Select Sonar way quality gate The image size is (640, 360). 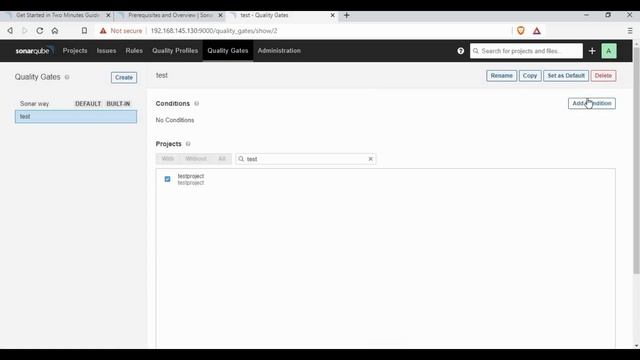coord(76,104)
